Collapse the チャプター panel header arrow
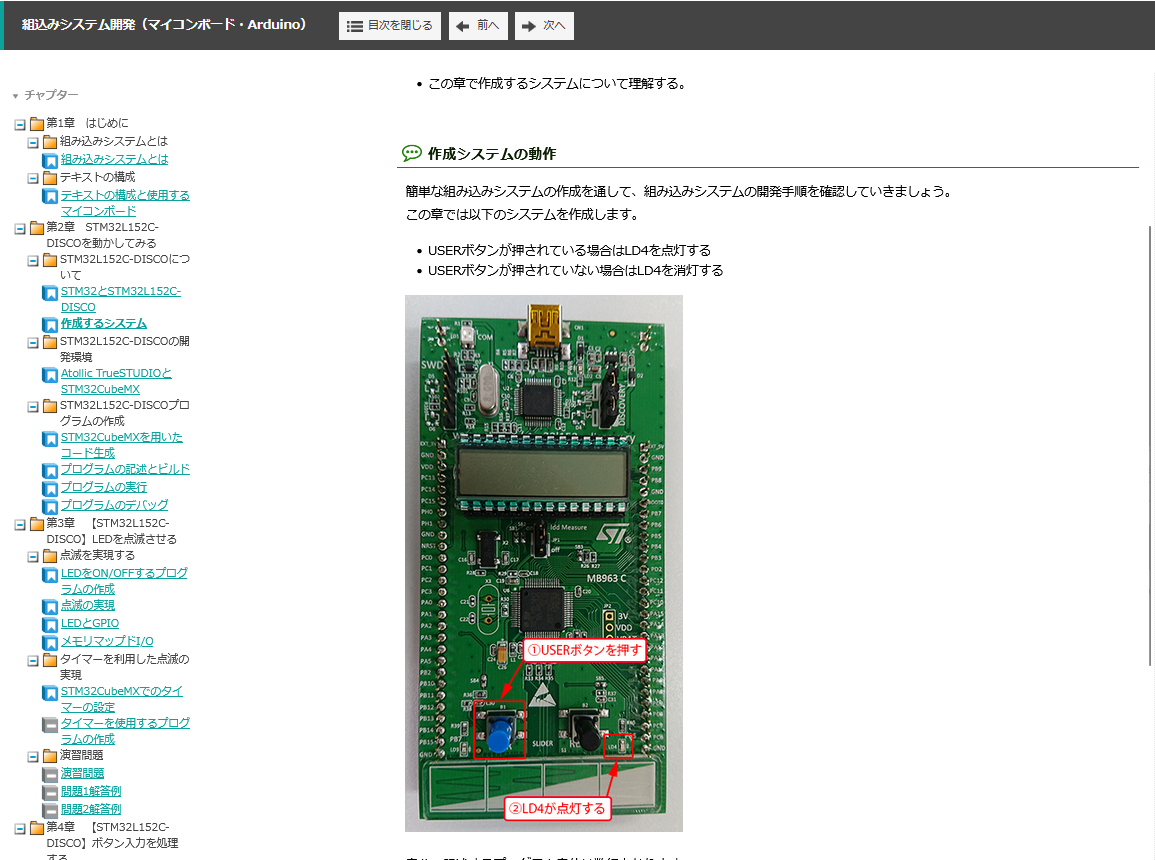 (15, 96)
